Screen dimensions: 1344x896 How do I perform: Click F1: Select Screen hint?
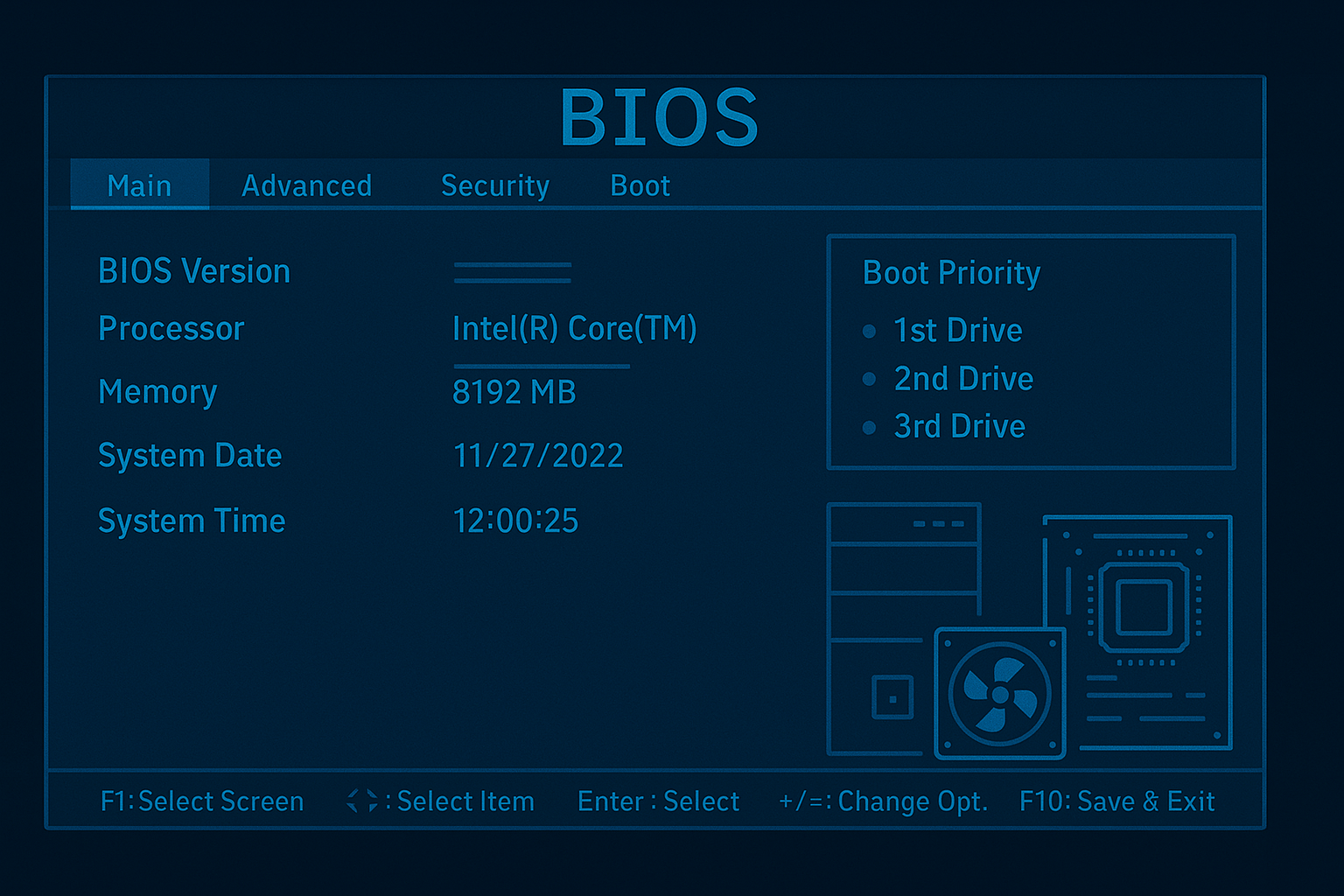click(x=202, y=801)
